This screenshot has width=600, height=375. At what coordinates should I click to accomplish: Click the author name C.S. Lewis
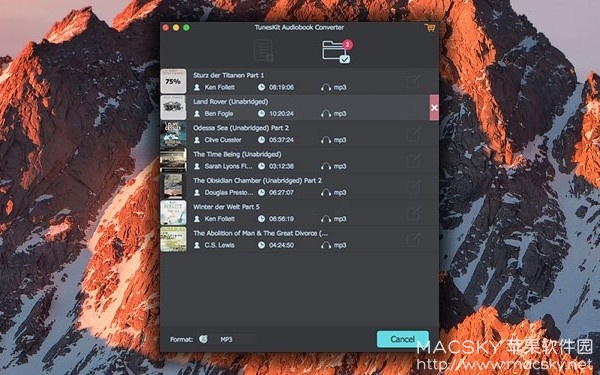point(219,245)
